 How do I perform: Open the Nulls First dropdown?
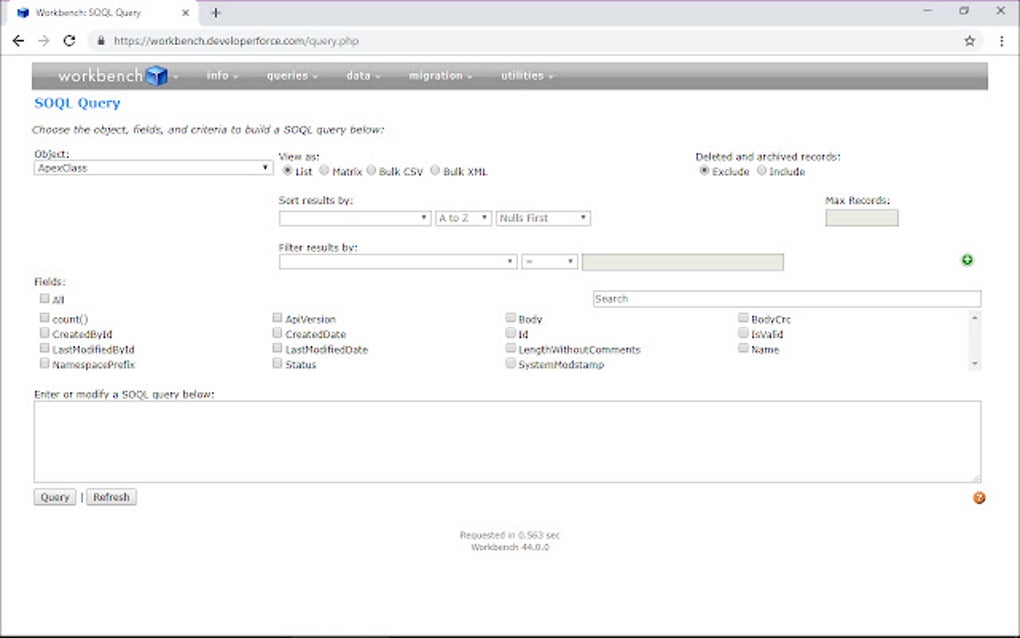543,217
